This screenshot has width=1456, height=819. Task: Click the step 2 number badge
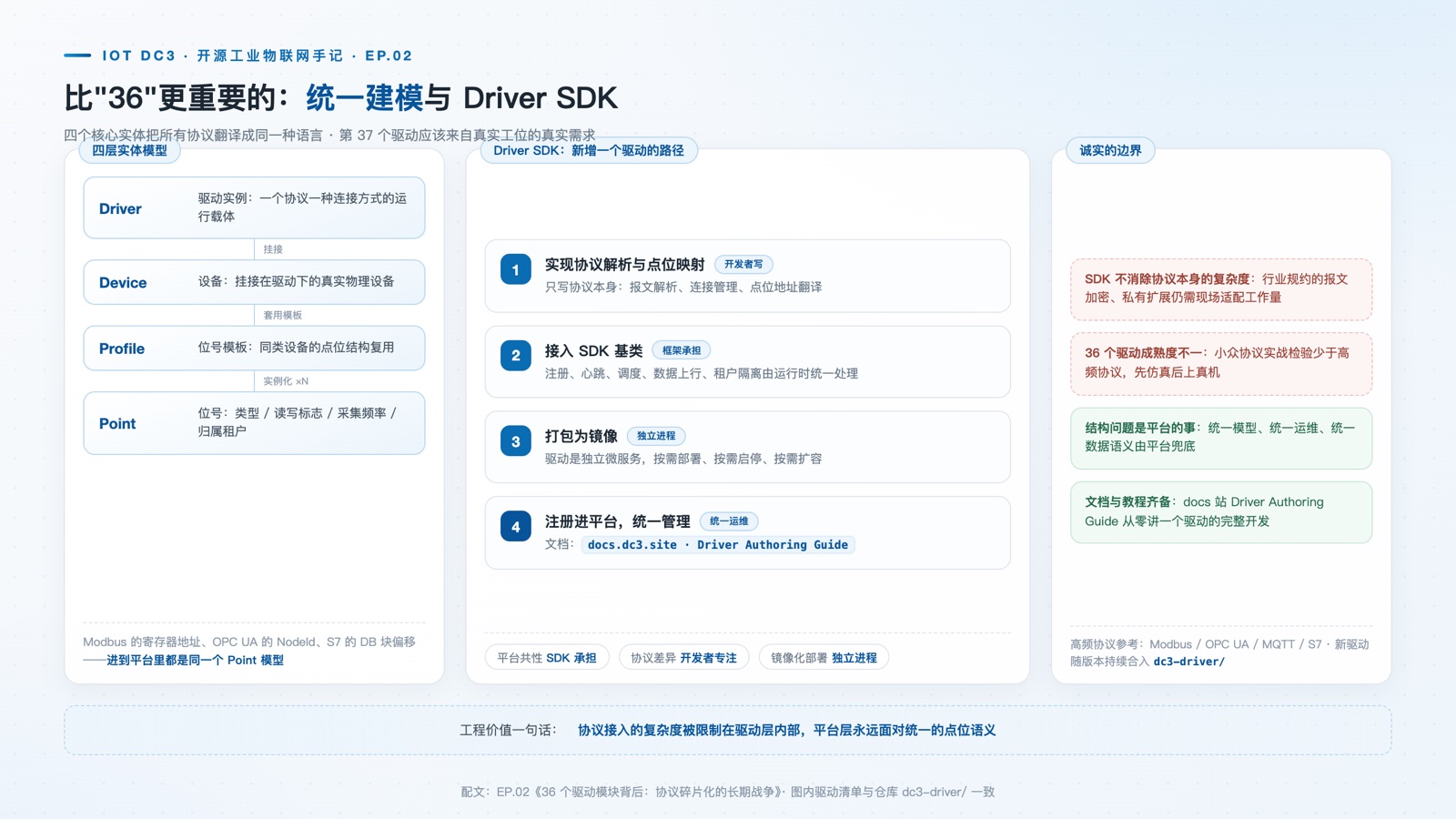click(x=515, y=355)
